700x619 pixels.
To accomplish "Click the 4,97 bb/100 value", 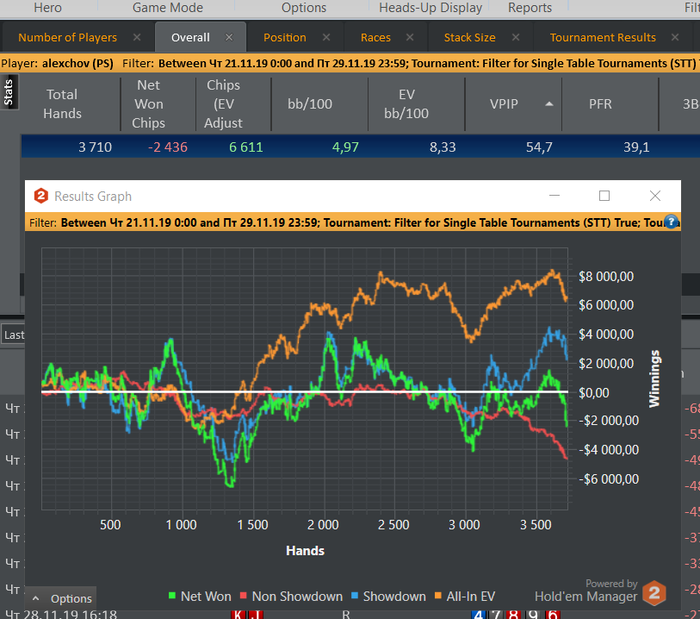I will [x=345, y=147].
